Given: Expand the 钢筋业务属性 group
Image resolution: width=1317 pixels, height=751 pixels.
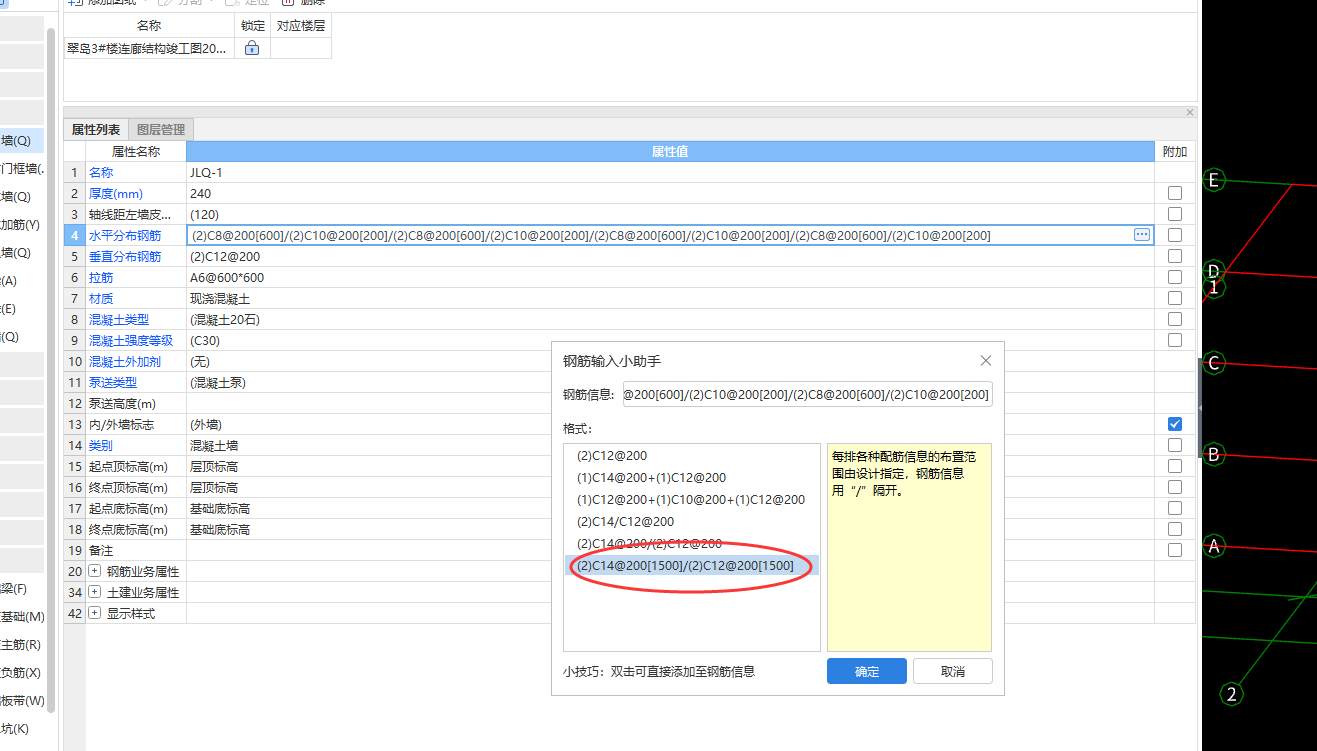Looking at the screenshot, I should (x=95, y=571).
